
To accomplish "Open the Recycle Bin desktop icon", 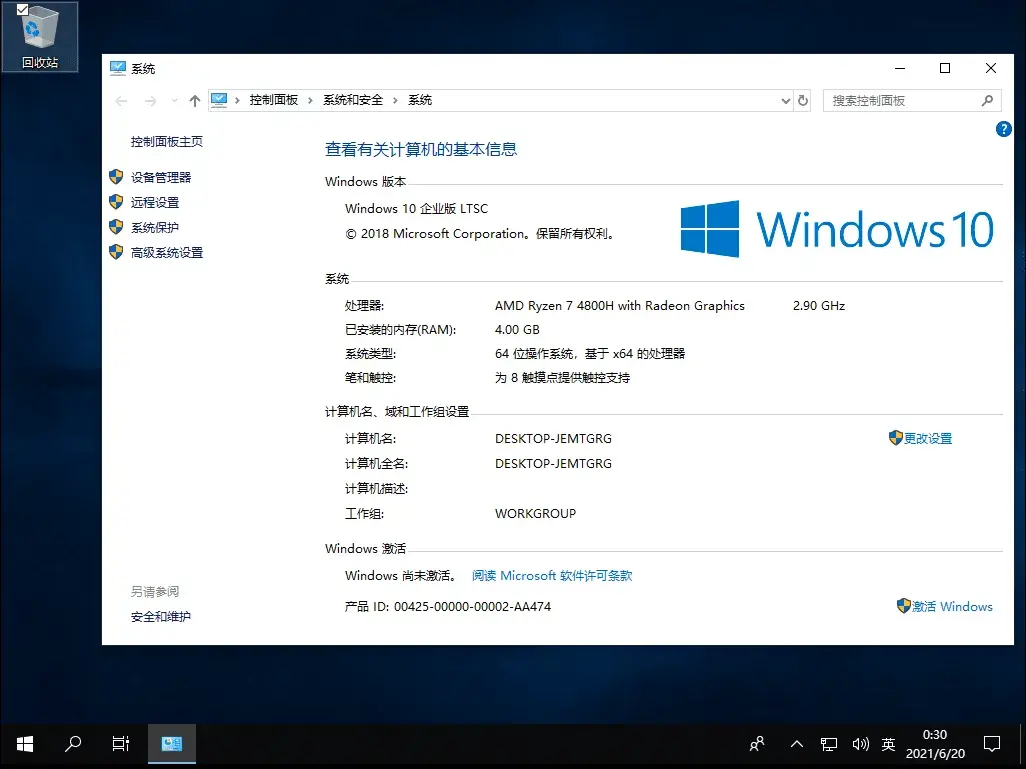I will (x=39, y=37).
